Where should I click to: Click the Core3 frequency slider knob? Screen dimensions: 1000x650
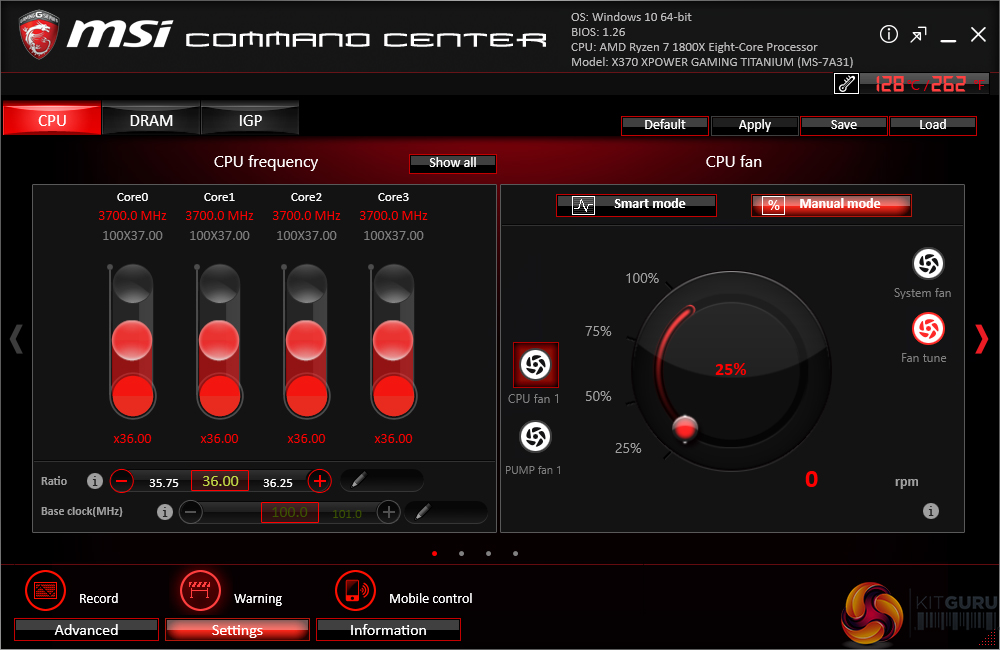point(393,340)
